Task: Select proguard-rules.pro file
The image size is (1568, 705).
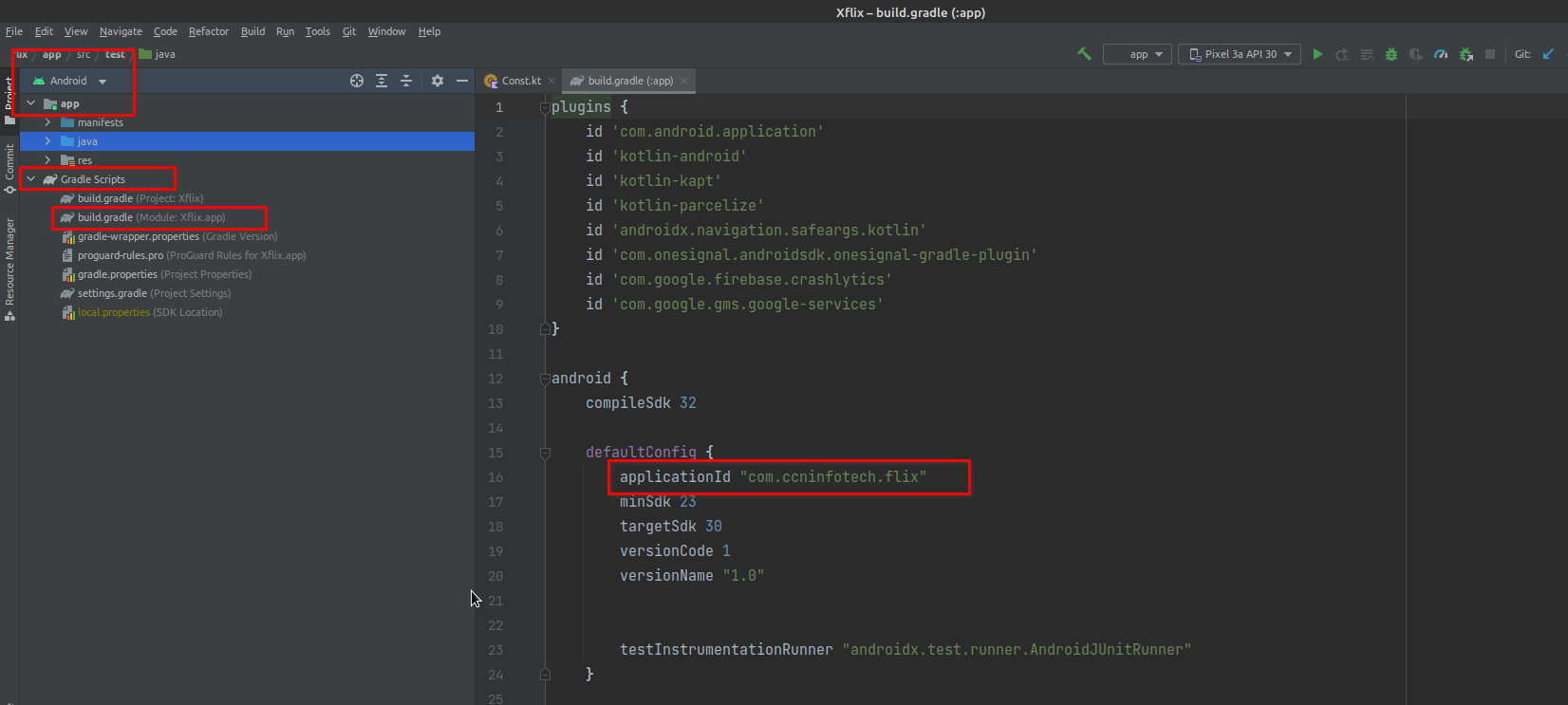Action: click(x=183, y=255)
